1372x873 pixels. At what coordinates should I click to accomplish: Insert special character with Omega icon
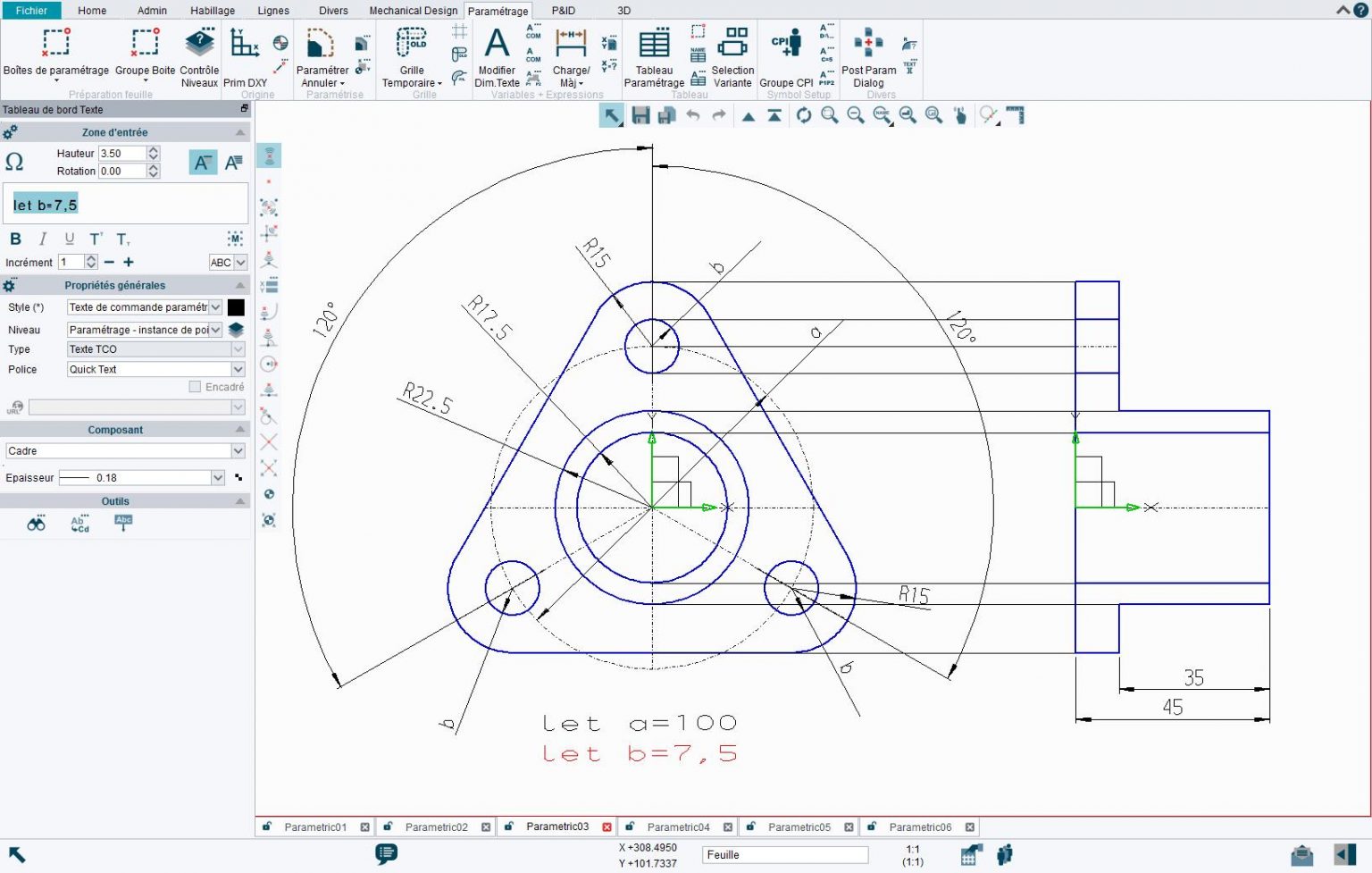pos(14,162)
